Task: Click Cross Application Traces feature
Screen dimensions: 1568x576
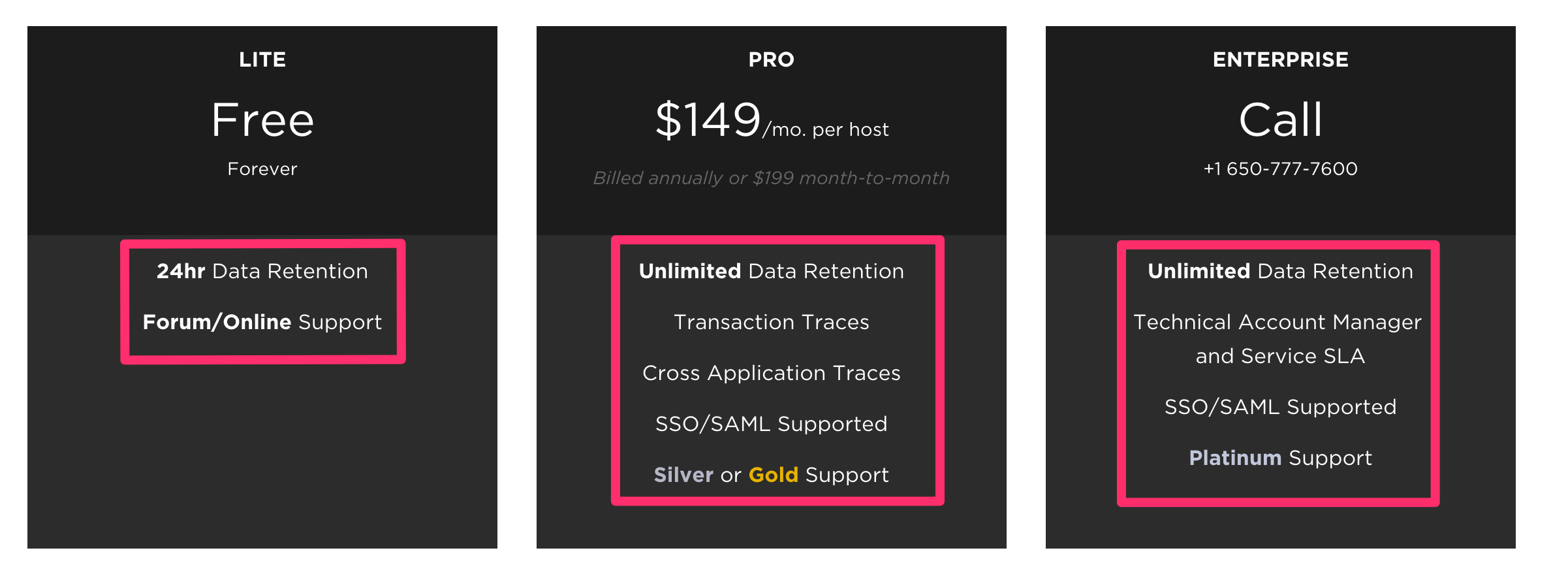Action: [x=771, y=373]
